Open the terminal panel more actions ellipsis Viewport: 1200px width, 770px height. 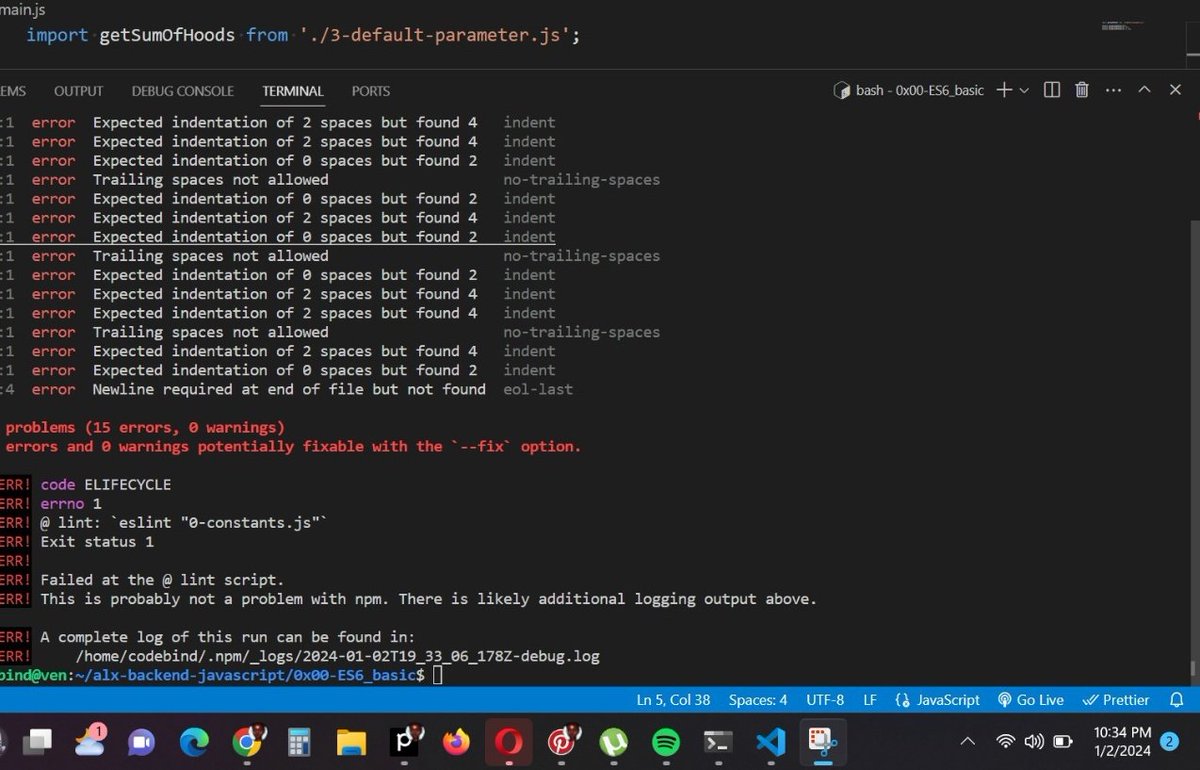pyautogui.click(x=1114, y=90)
